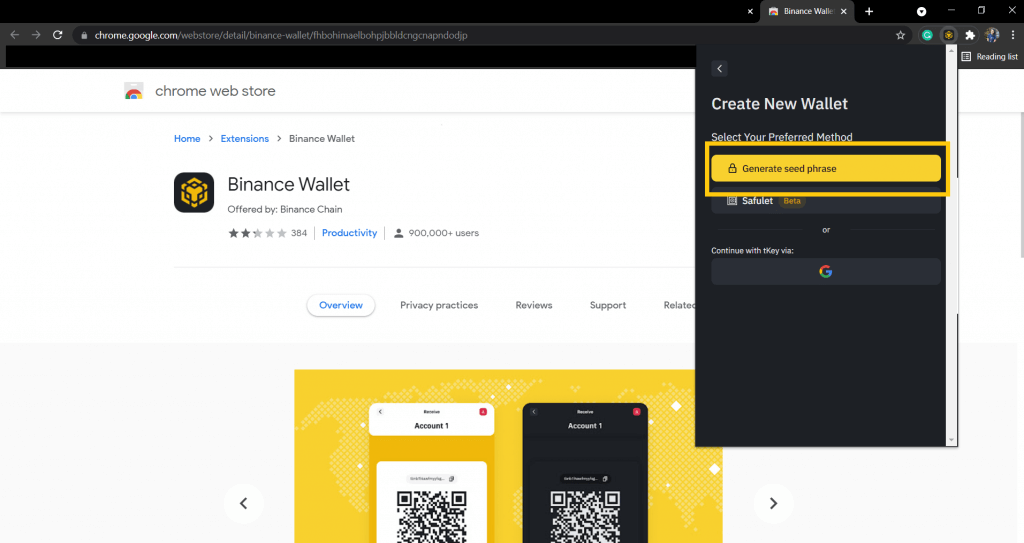Show previous screenshot in carousel
The width and height of the screenshot is (1024, 543).
pos(244,503)
